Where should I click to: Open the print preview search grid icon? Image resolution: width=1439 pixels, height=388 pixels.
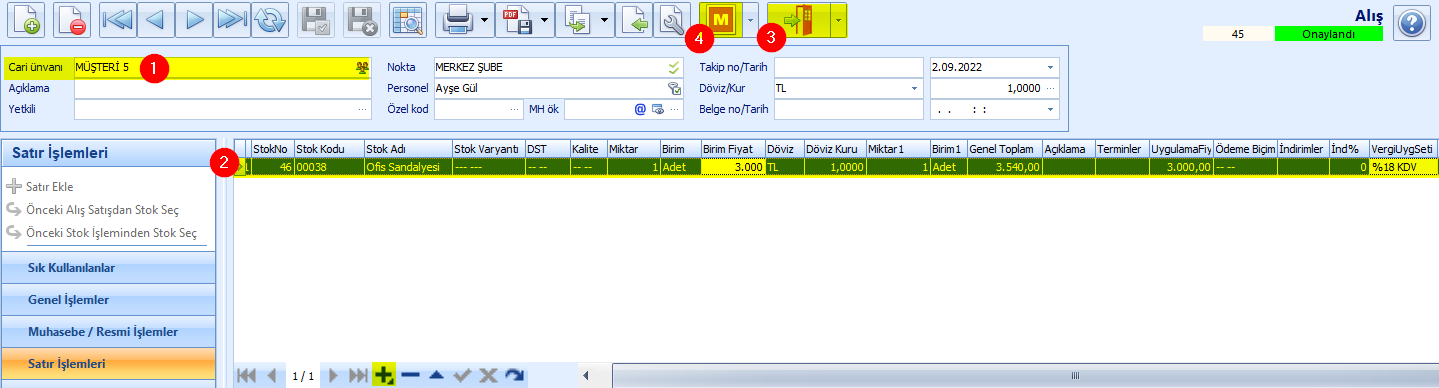(407, 20)
